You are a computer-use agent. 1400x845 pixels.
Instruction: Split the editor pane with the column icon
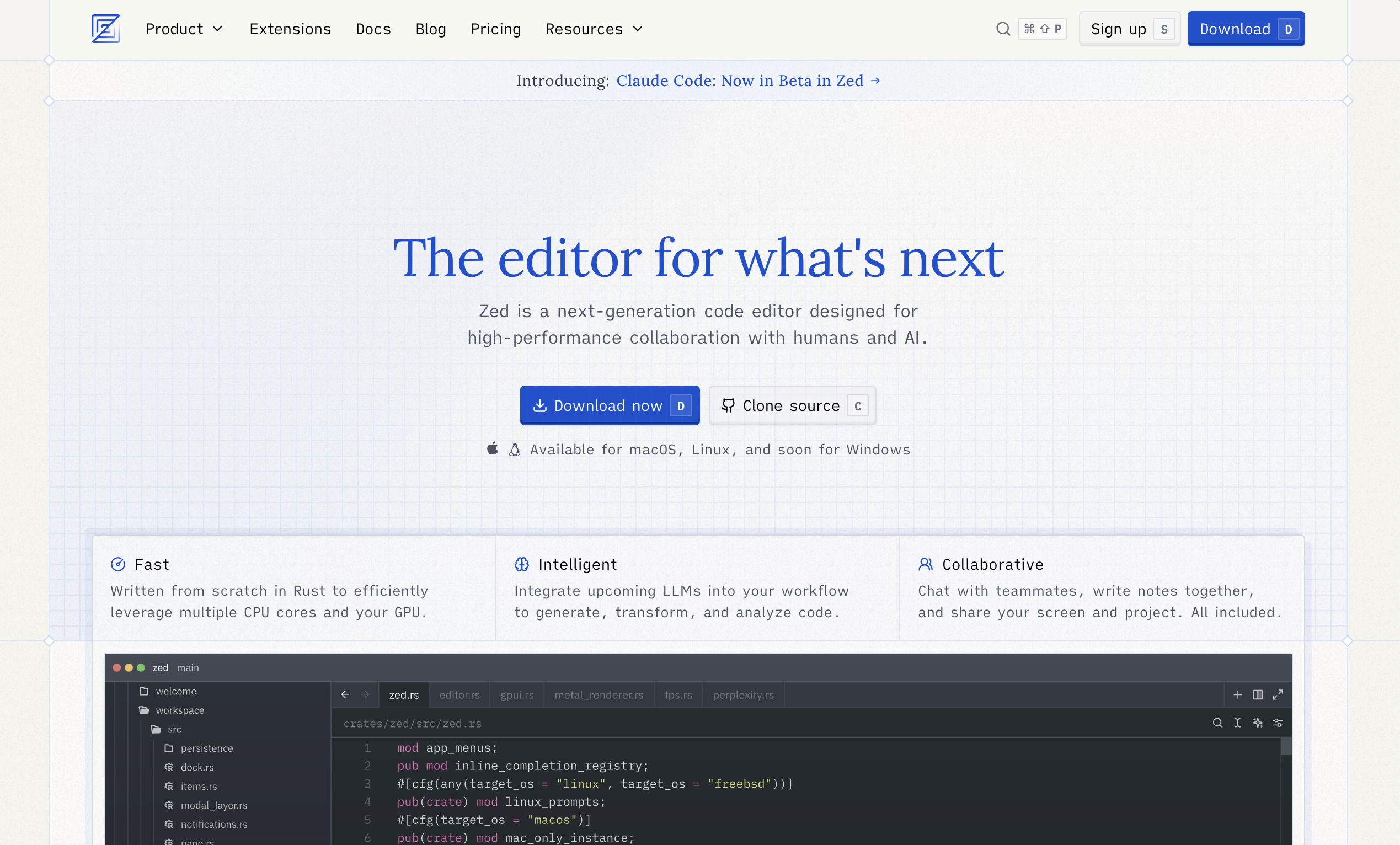(x=1259, y=694)
